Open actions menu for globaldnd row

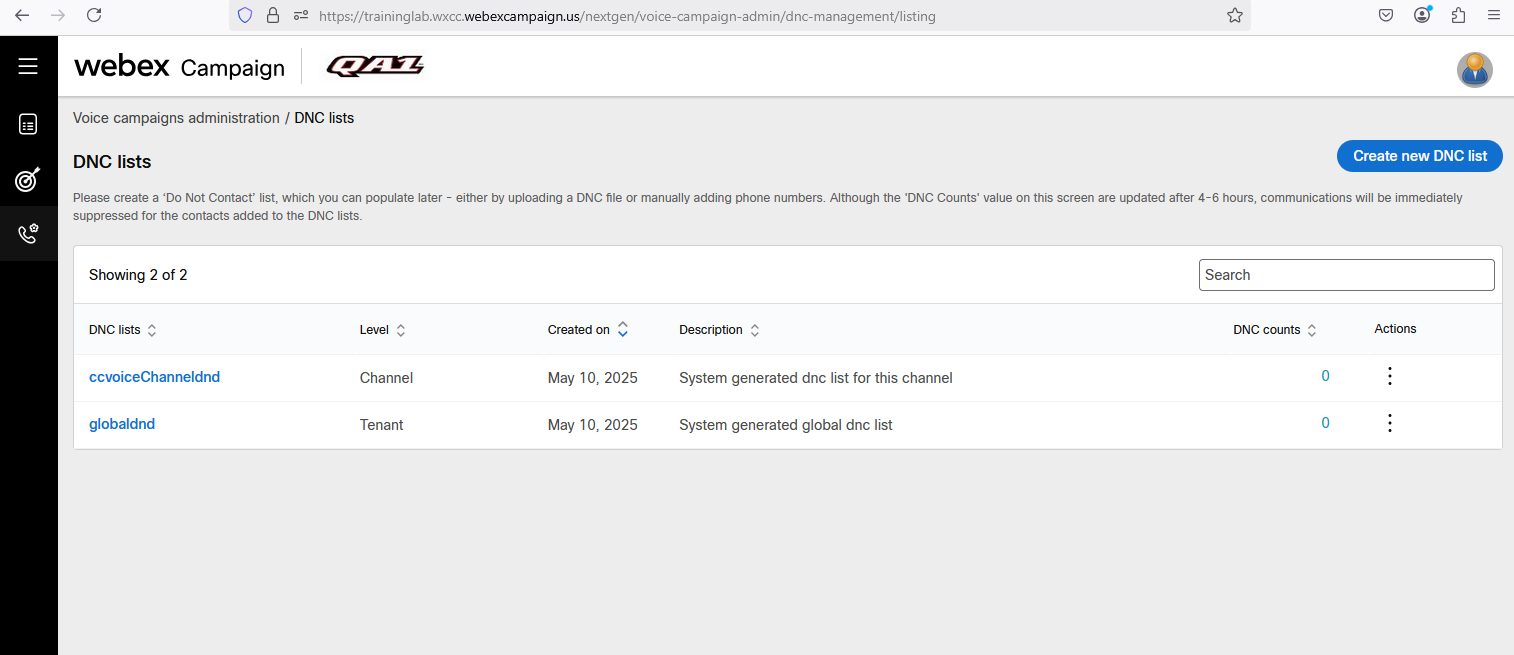pos(1388,424)
